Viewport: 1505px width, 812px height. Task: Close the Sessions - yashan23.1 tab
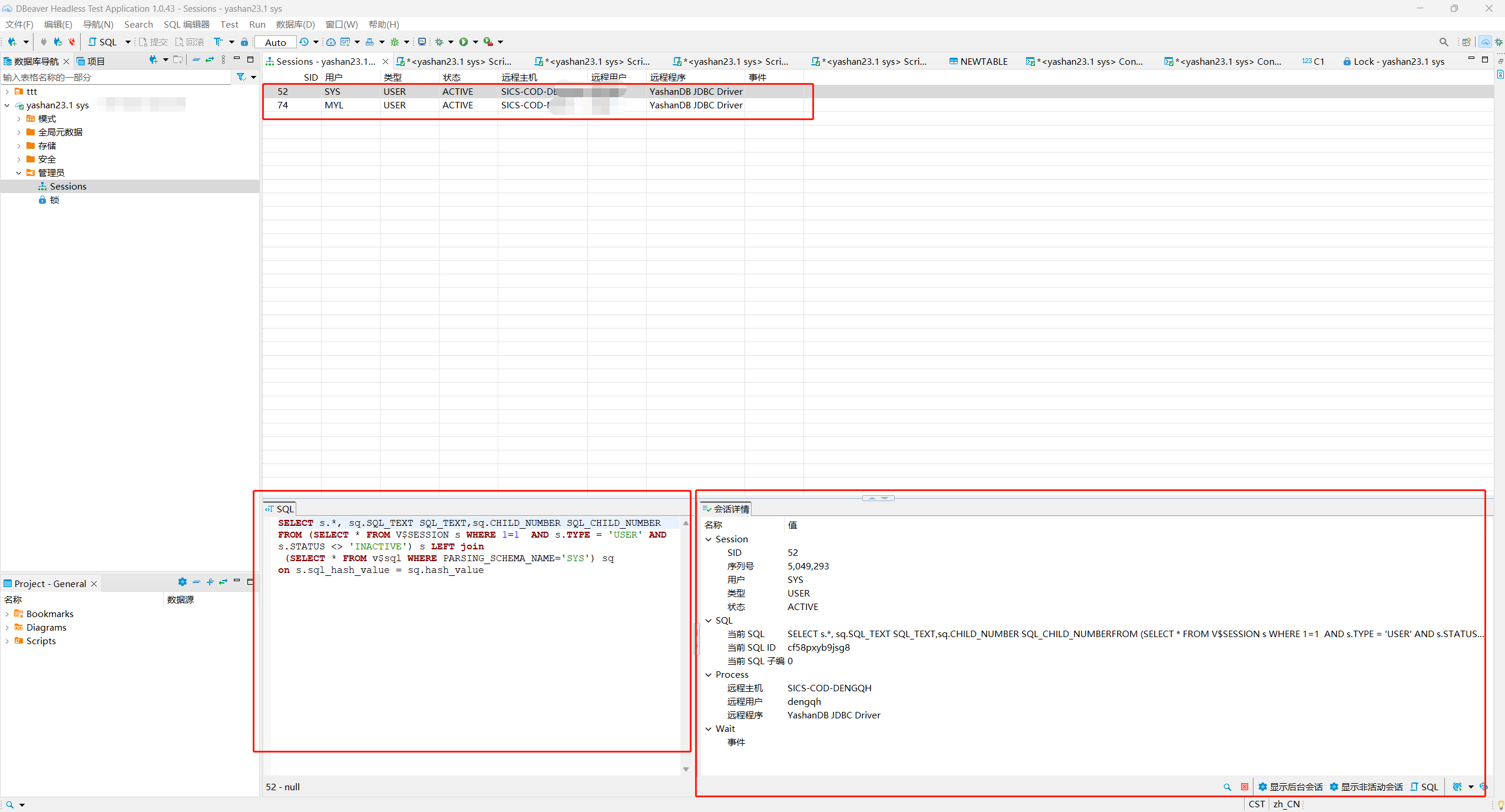[386, 61]
